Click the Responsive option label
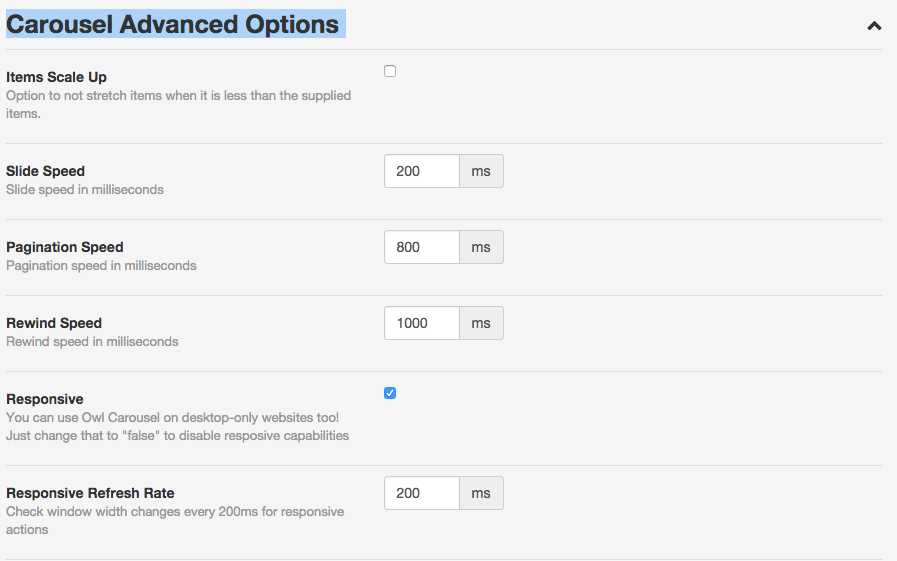 tap(45, 399)
